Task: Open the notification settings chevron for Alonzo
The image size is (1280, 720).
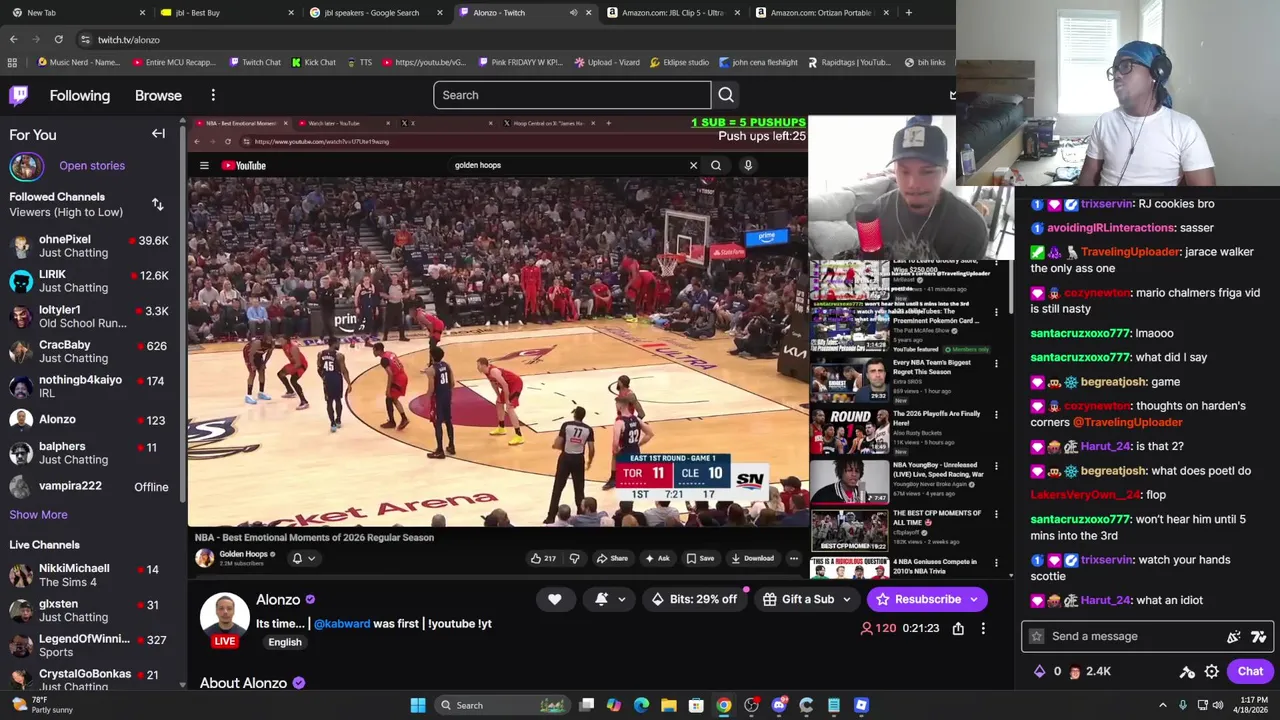Action: tap(622, 599)
